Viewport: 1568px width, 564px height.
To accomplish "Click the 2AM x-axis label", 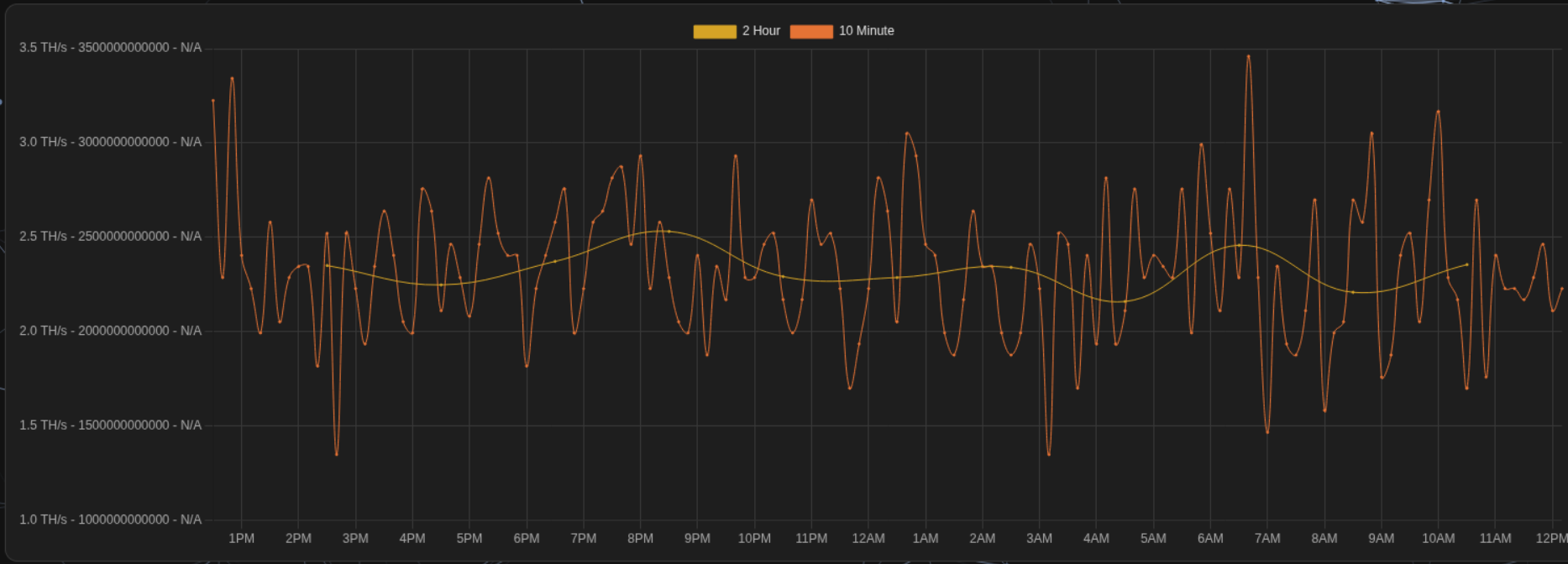I will (983, 539).
